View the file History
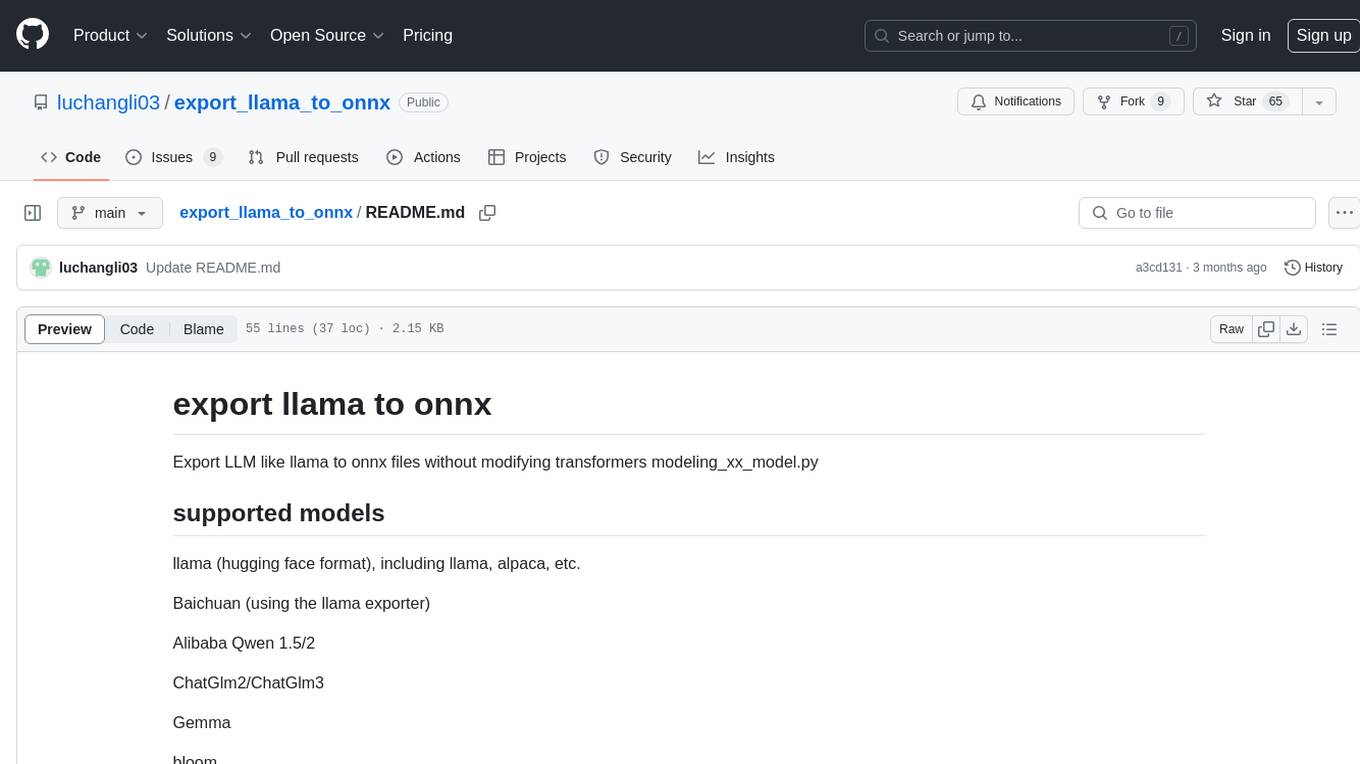 pos(1313,268)
